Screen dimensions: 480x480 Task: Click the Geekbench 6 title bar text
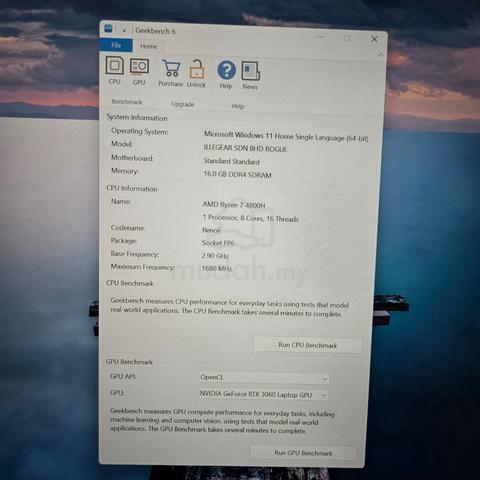[155, 31]
